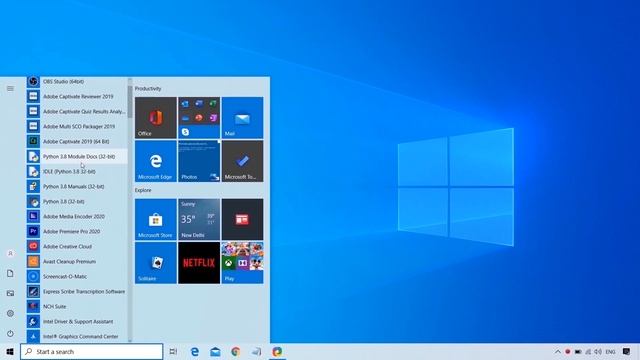
Task: Open Mail from the taskbar
Action: 215,351
